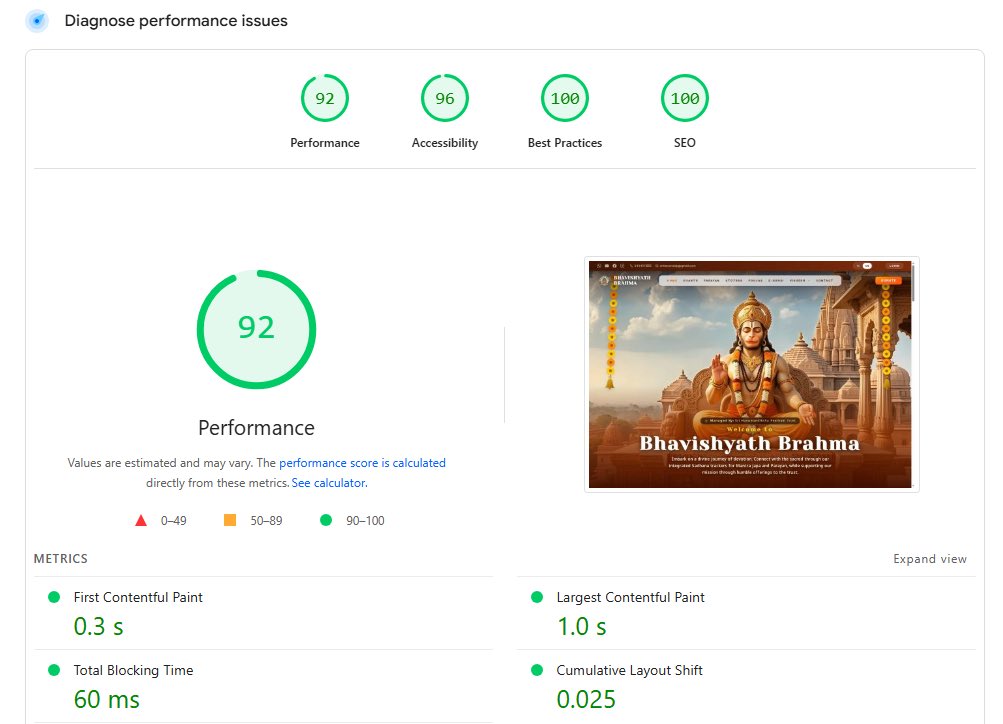Click the 0.025 Cumulative Layout Shift value
This screenshot has height=724, width=1003.
click(x=586, y=699)
